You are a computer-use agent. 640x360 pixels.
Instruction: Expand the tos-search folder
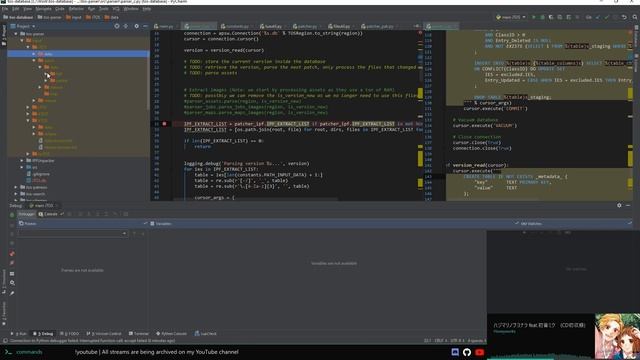(16, 194)
